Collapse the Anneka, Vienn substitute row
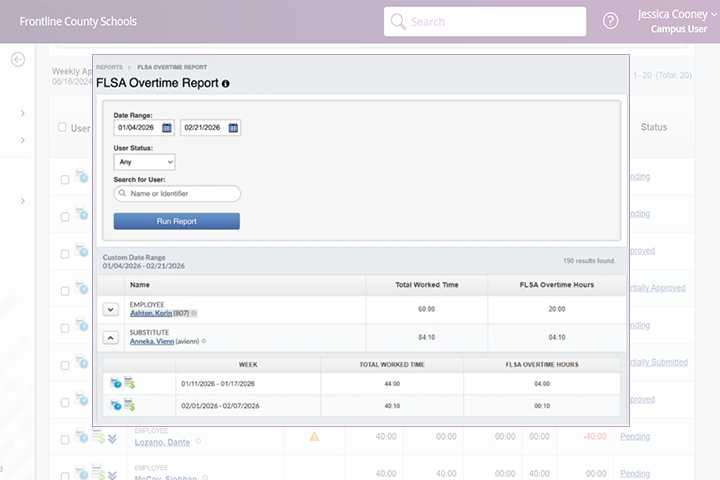 pyautogui.click(x=110, y=338)
